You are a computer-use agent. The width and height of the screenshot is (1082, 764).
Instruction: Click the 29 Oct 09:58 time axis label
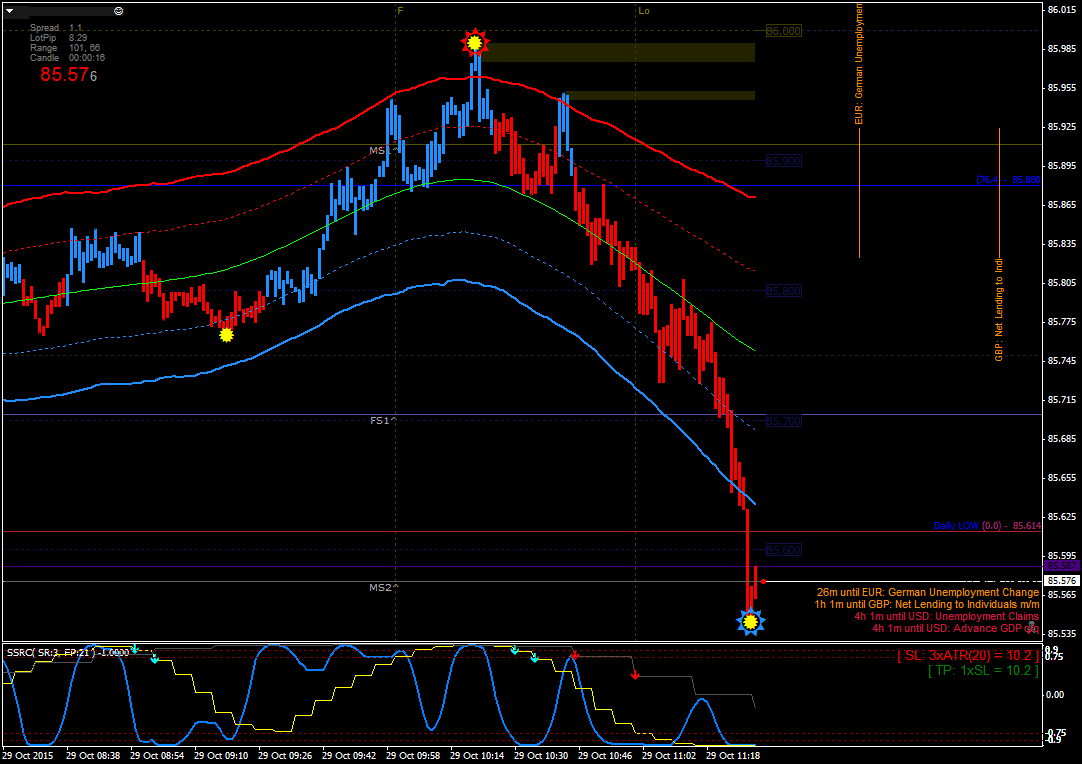[x=413, y=756]
